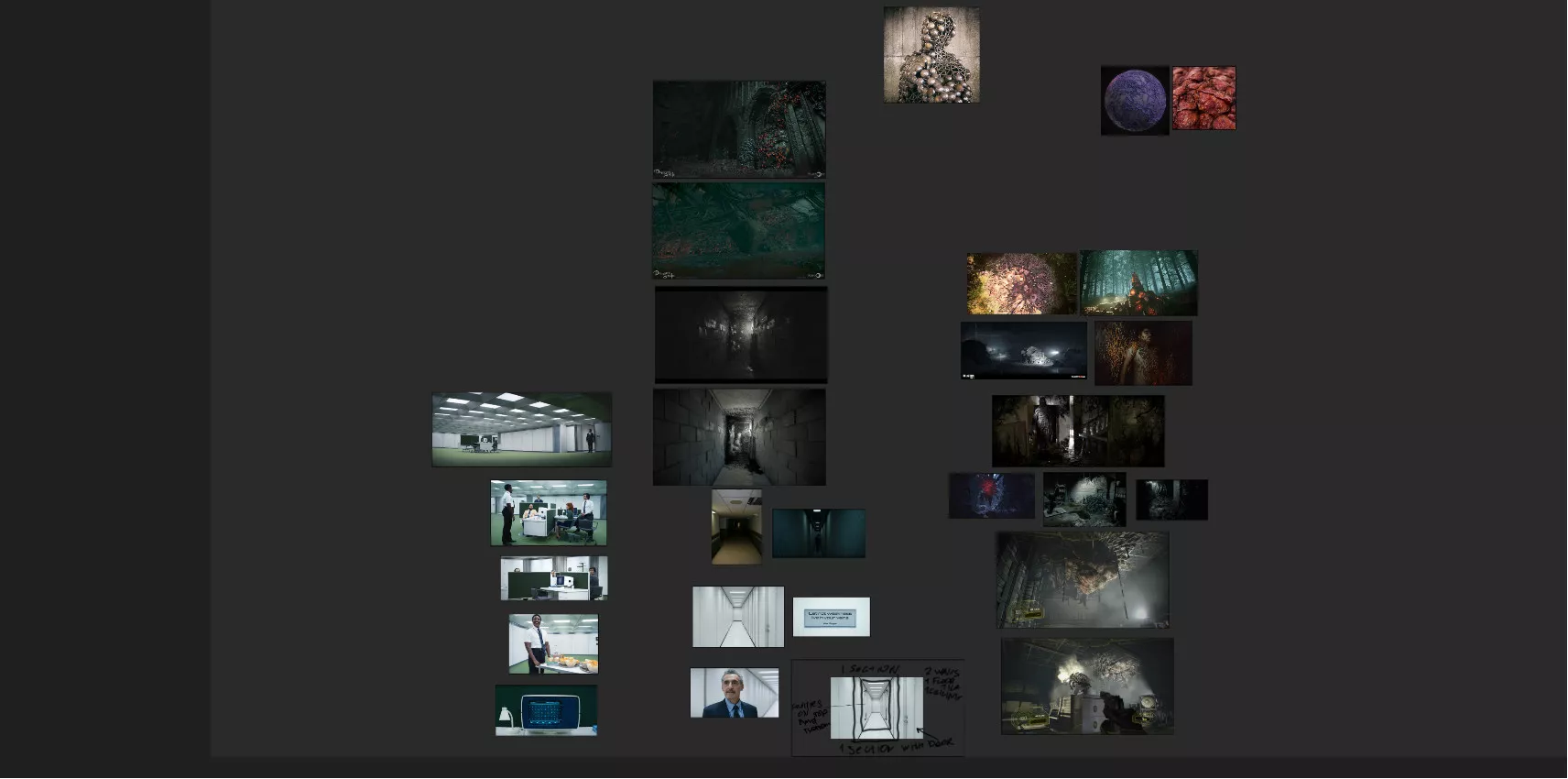The image size is (1568, 779).
Task: Select the concrete block hallway image
Action: [739, 437]
